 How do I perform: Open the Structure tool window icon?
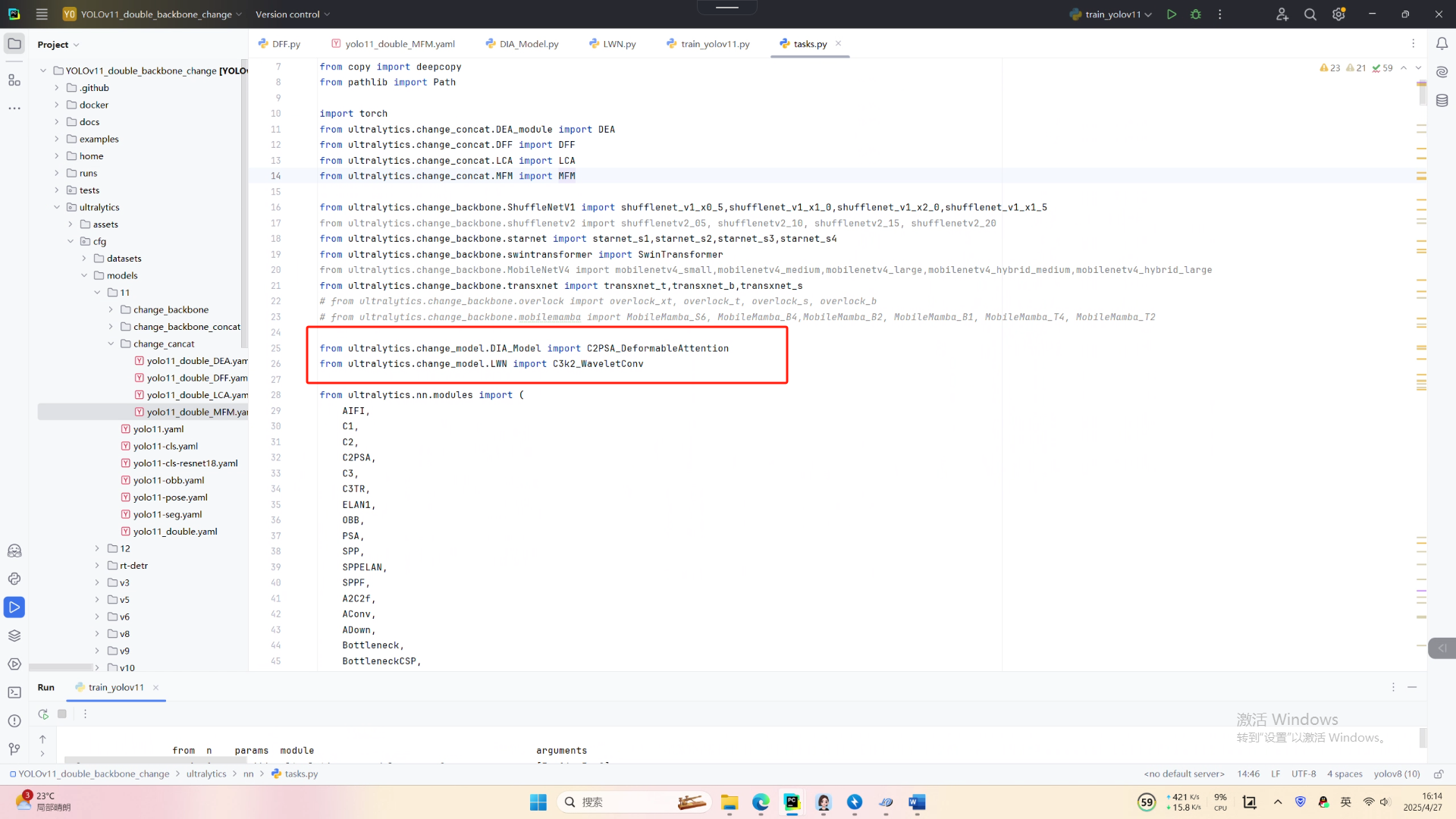[14, 80]
